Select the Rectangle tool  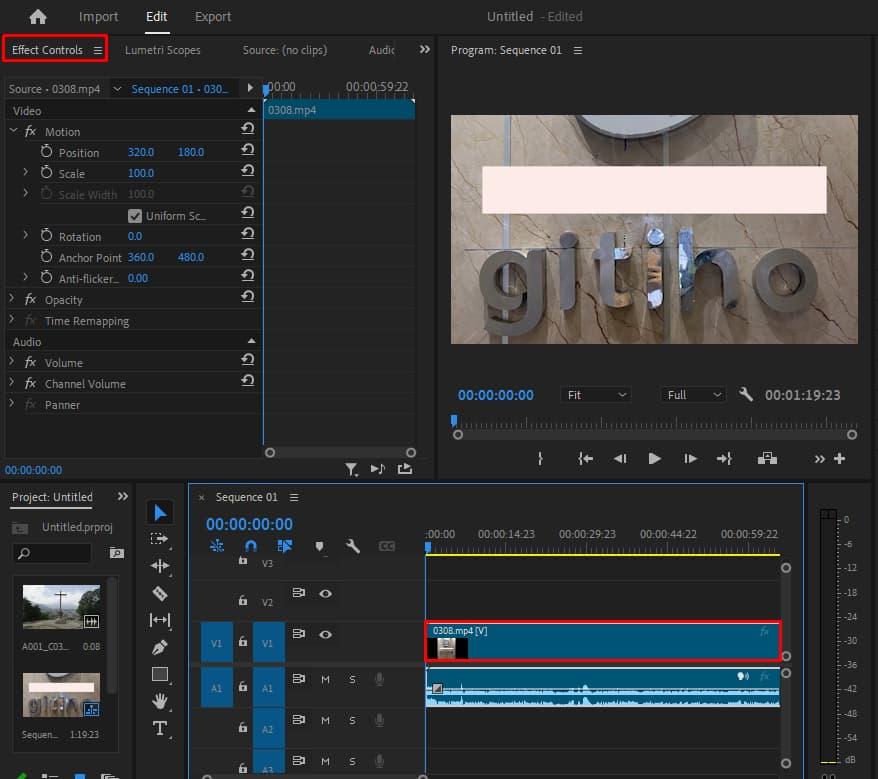tap(160, 674)
